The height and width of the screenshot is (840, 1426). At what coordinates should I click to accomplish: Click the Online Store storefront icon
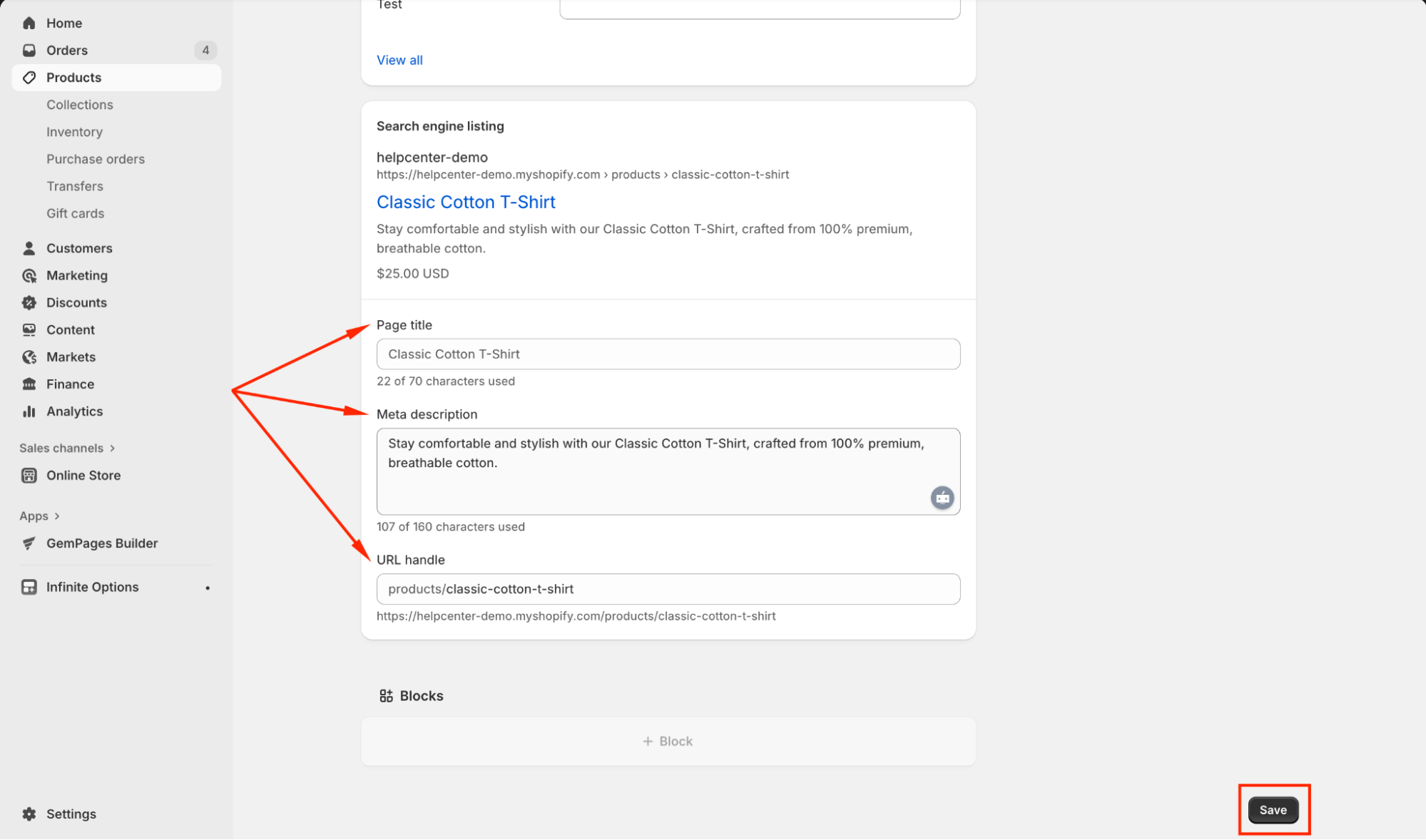pyautogui.click(x=29, y=476)
